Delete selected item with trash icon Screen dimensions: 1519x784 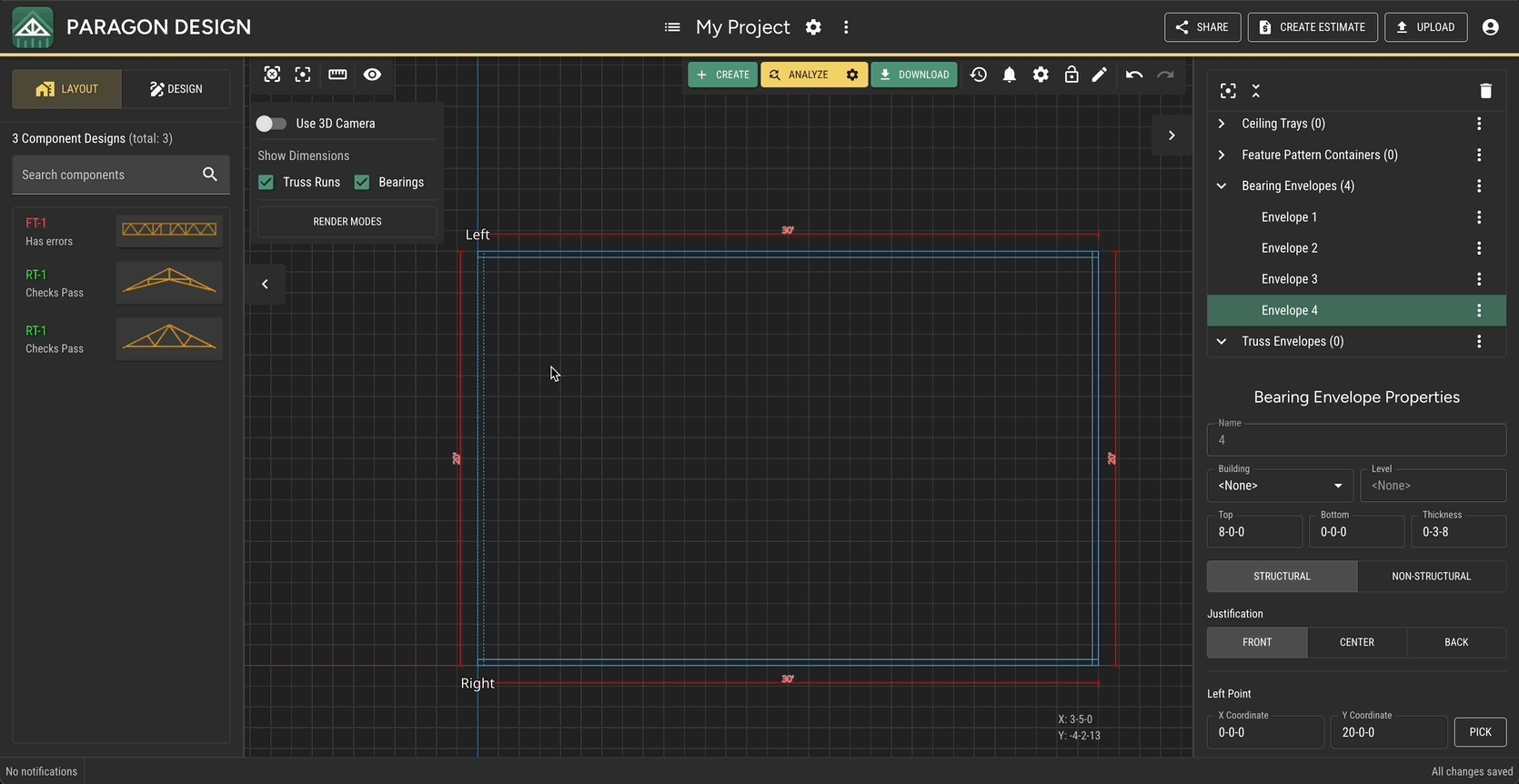tap(1485, 91)
